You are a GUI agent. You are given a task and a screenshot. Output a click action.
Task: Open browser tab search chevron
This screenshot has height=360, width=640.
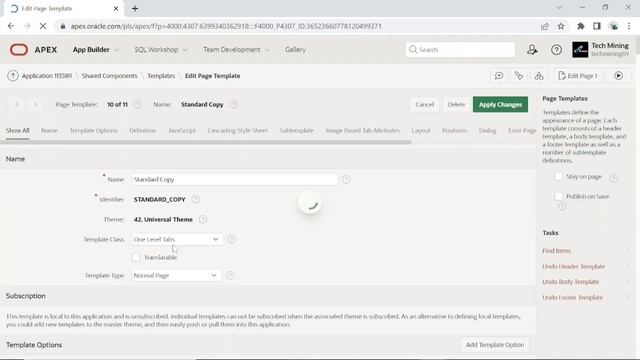560,7
